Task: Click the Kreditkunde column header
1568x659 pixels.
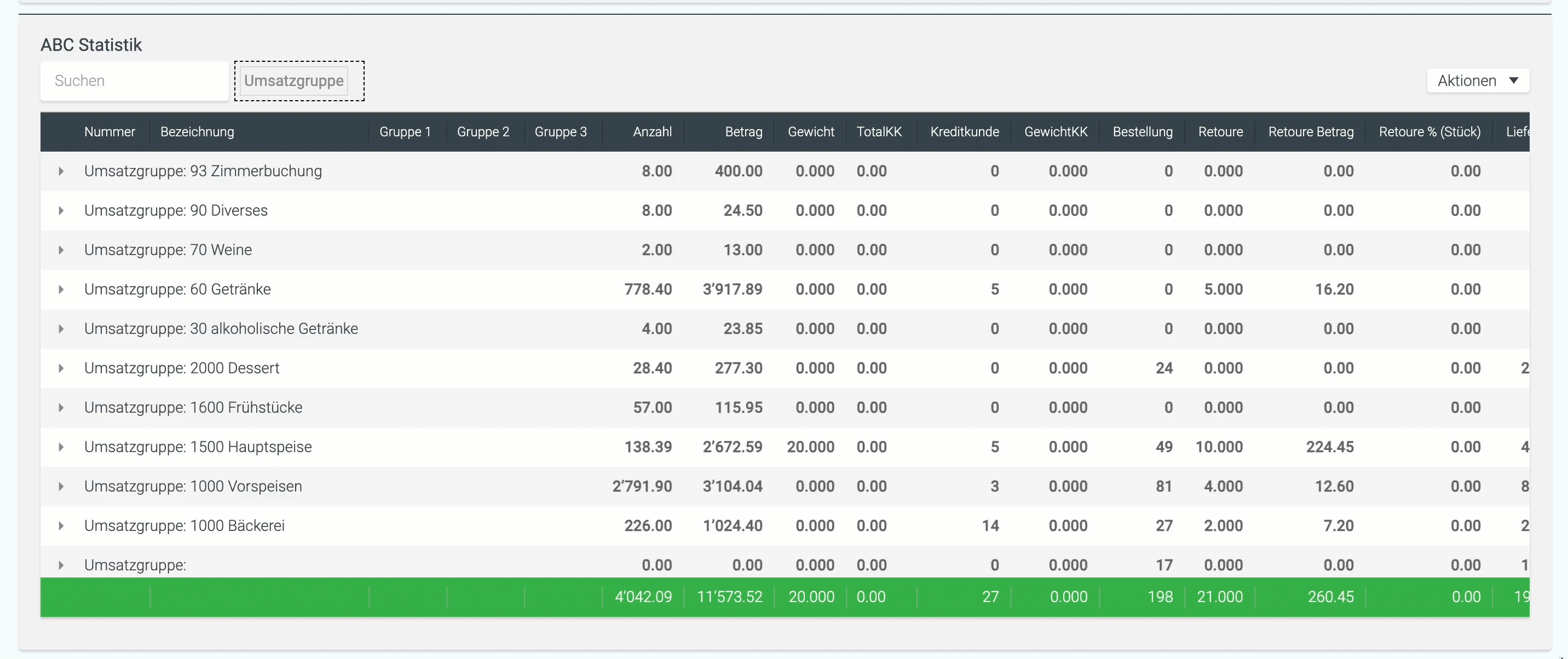Action: tap(964, 132)
